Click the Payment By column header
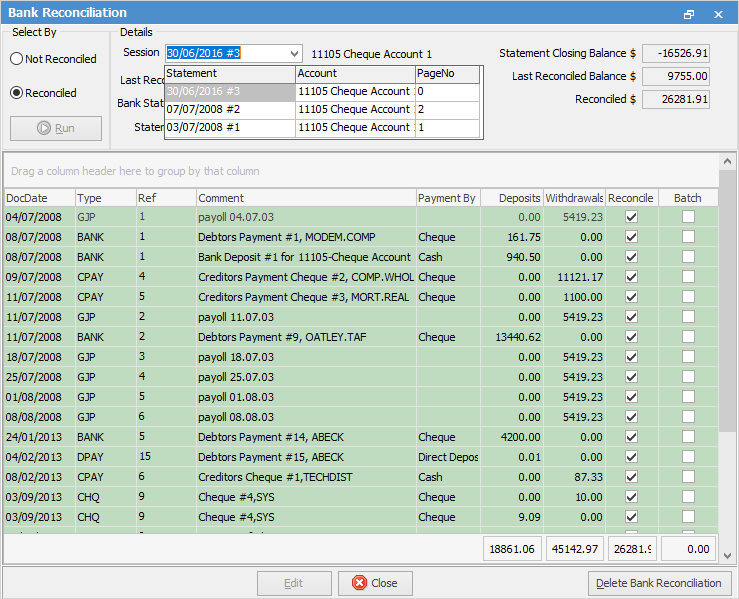Viewport: 739px width, 599px height. [446, 198]
